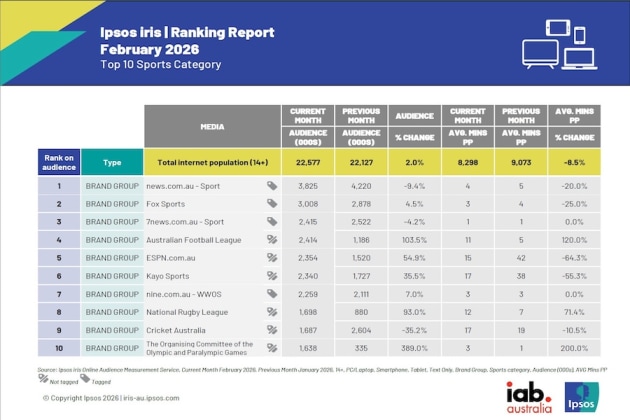Click the 3,825 audience value
Image resolution: width=630 pixels, height=420 pixels.
point(308,186)
